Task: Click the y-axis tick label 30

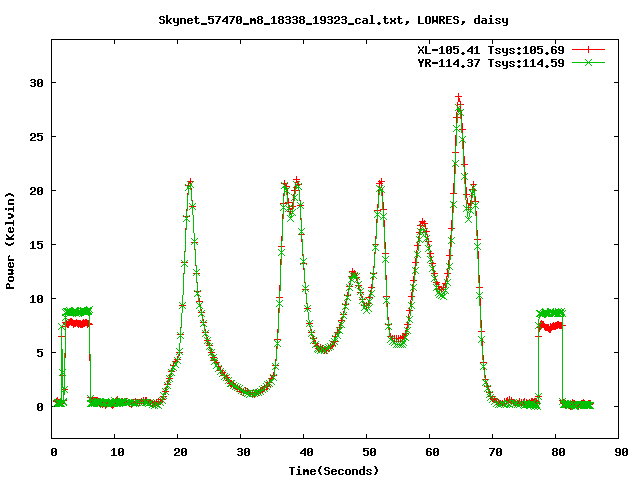Action: click(36, 83)
